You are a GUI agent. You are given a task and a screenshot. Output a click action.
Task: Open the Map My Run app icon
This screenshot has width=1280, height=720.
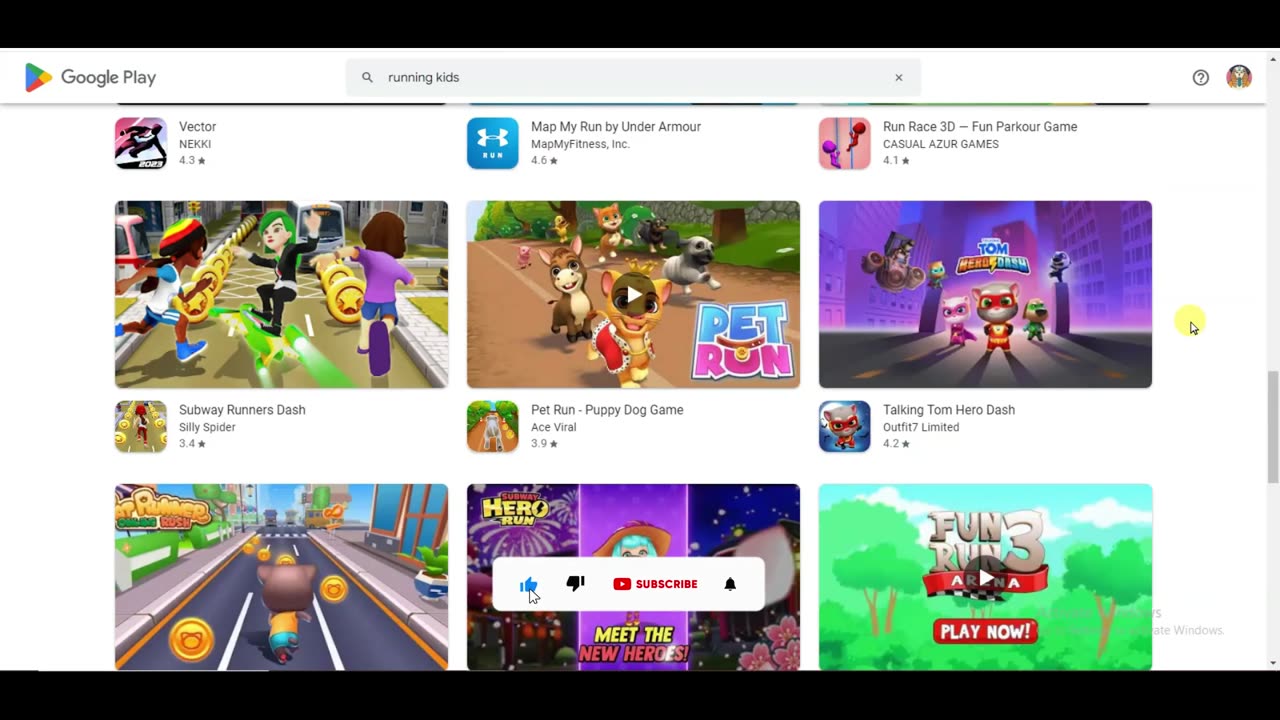[x=493, y=143]
